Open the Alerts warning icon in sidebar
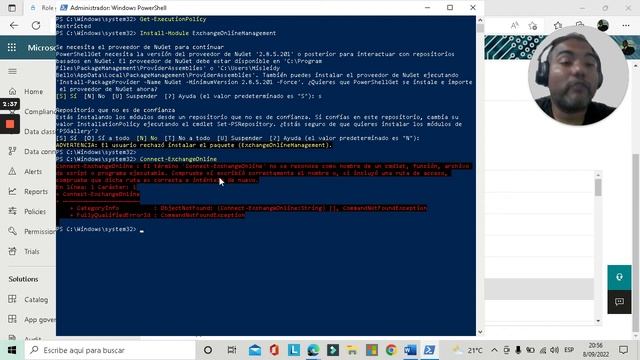Image resolution: width=640 pixels, height=360 pixels. click(13, 171)
